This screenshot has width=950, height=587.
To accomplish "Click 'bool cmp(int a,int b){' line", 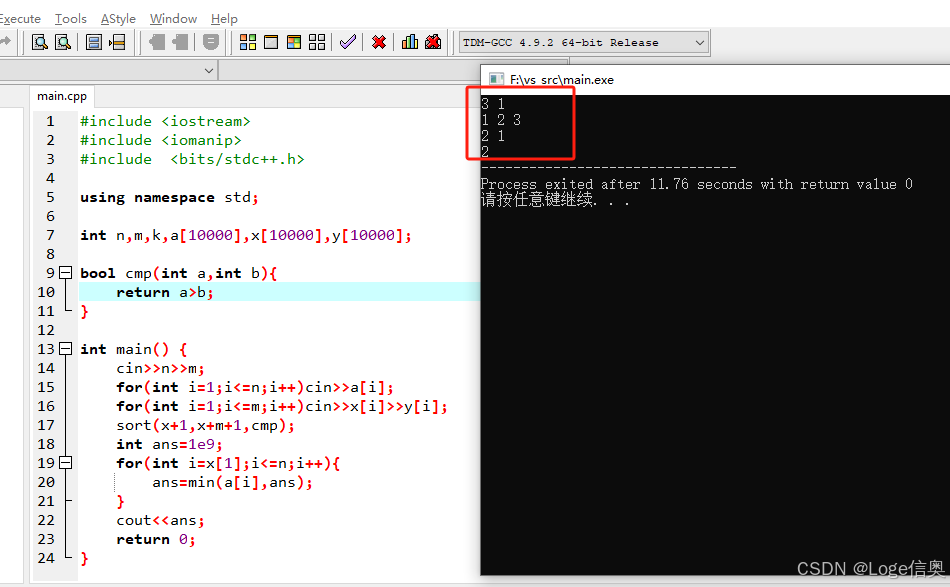I will (178, 273).
